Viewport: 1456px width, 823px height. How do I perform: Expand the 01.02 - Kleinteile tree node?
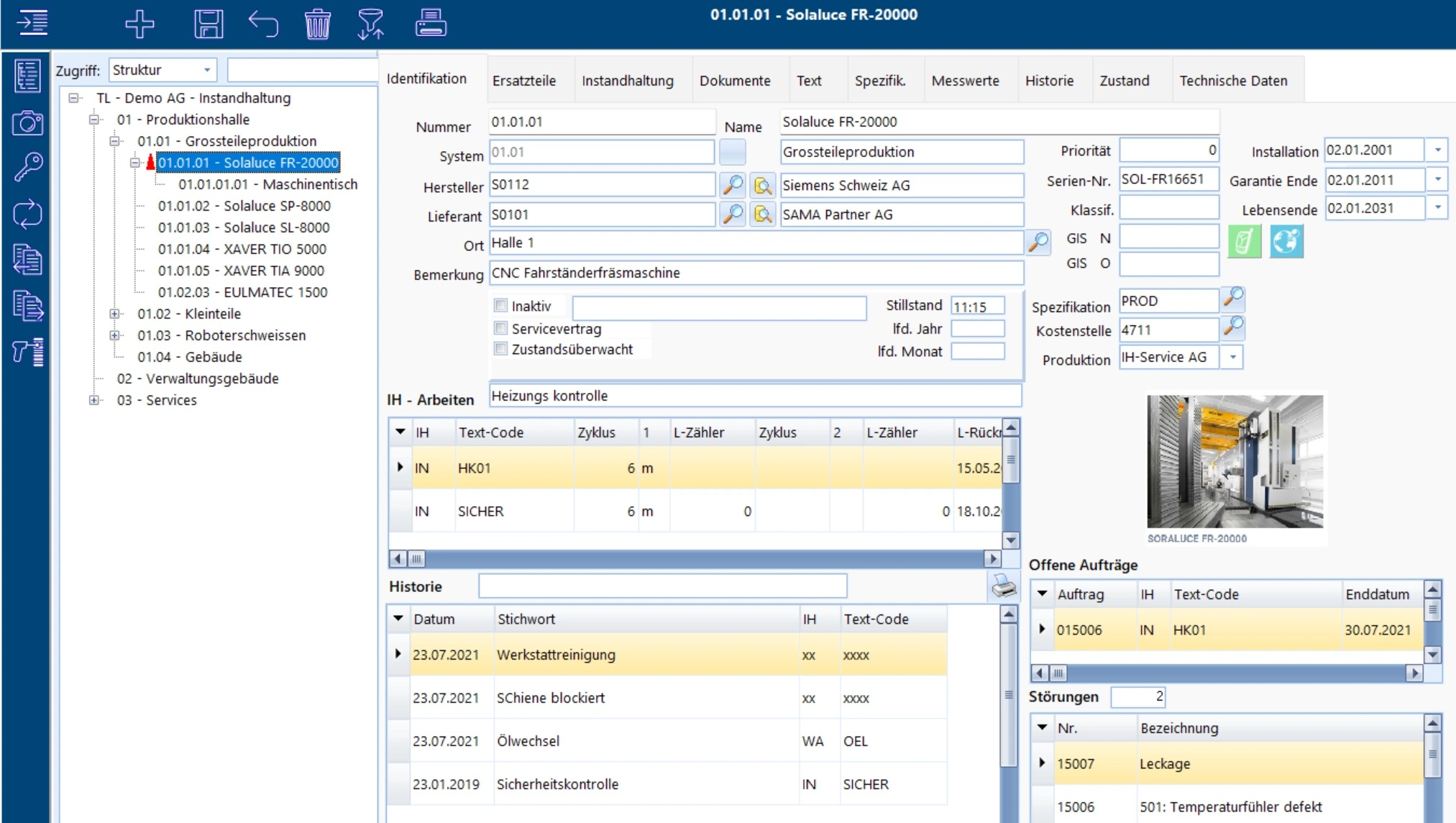pos(114,314)
